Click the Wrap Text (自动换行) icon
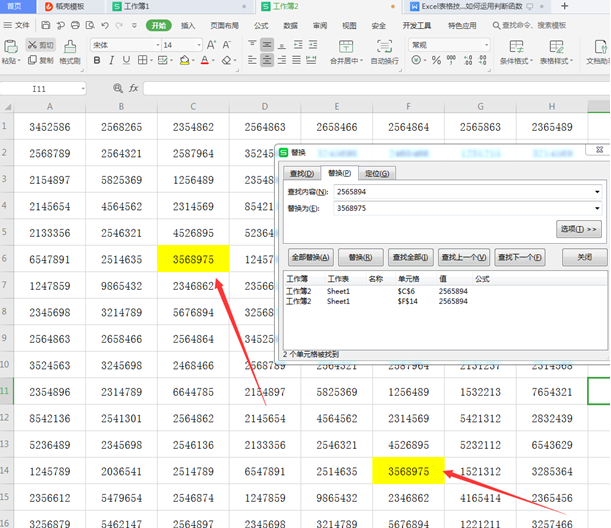The width and height of the screenshot is (611, 528). click(384, 46)
